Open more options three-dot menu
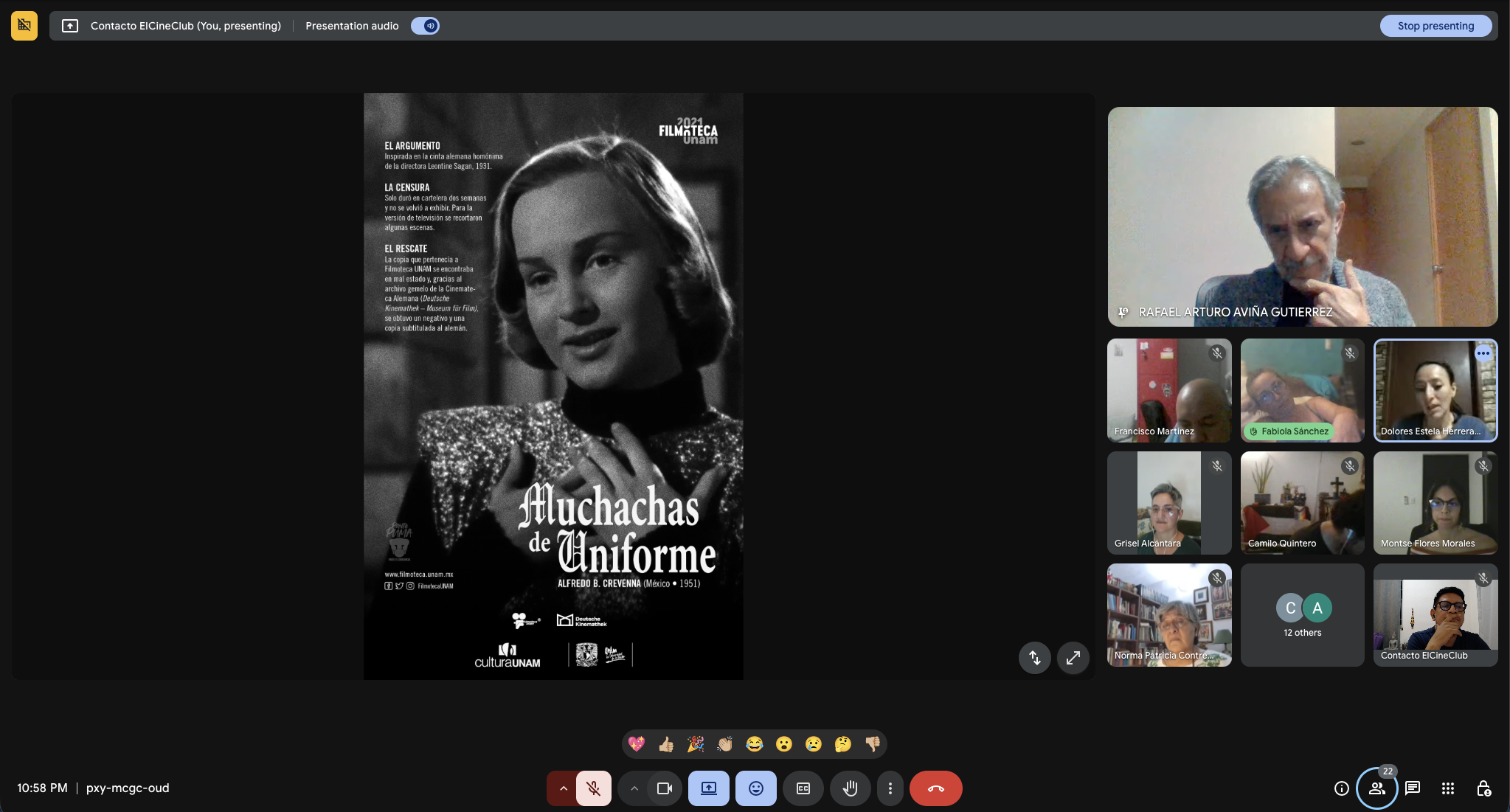The width and height of the screenshot is (1510, 812). 890,788
